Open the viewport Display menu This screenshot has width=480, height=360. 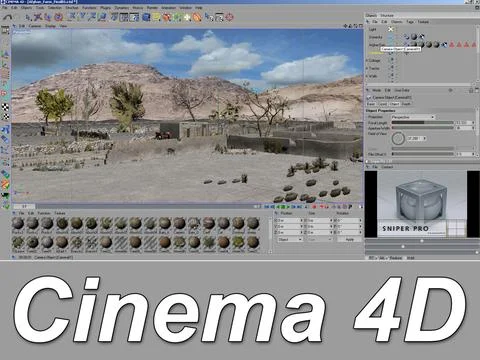click(50, 26)
